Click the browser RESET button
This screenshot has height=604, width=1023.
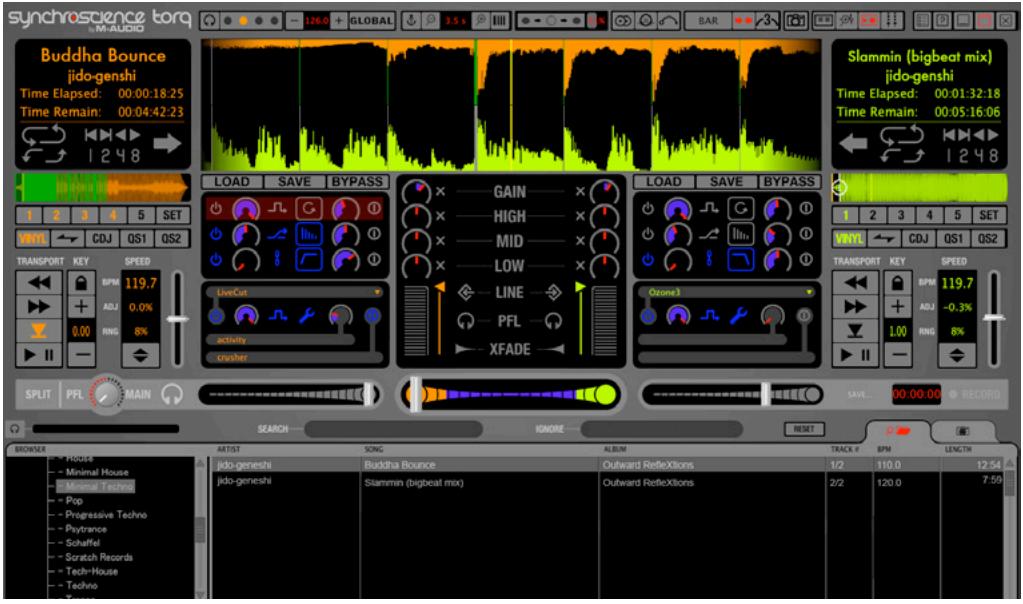pos(804,429)
